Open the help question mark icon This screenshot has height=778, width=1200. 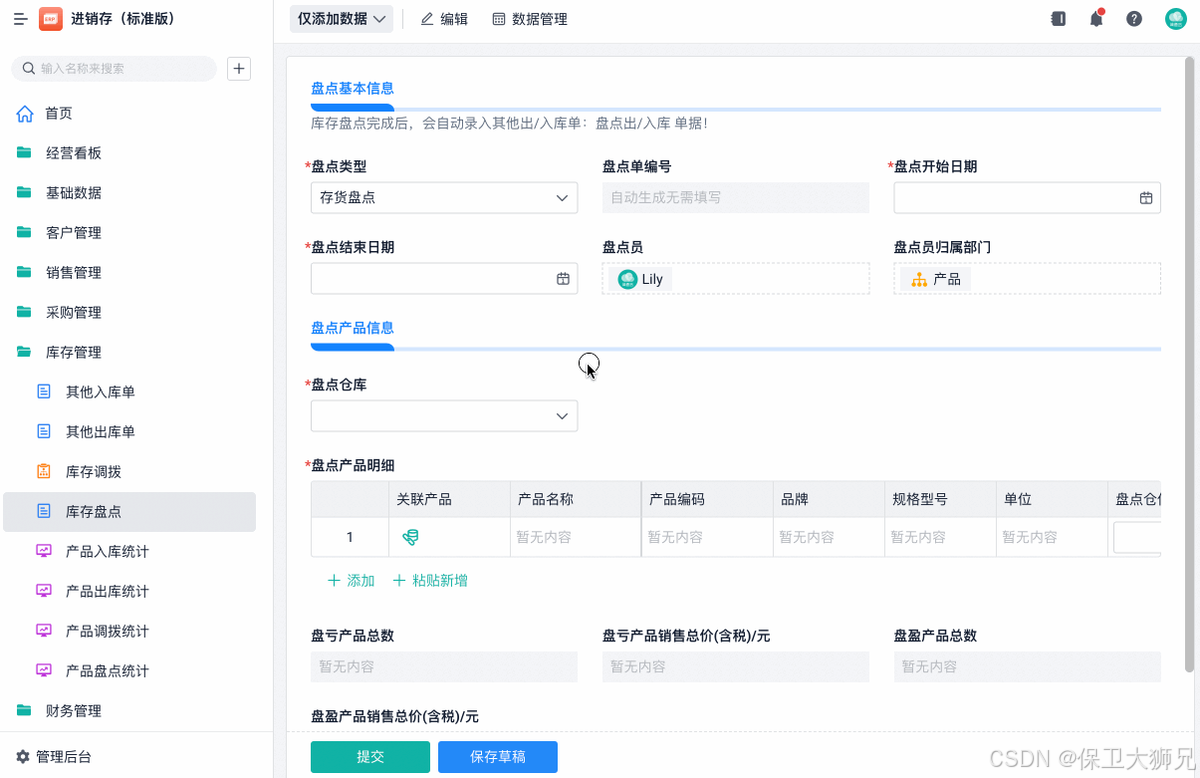tap(1134, 18)
